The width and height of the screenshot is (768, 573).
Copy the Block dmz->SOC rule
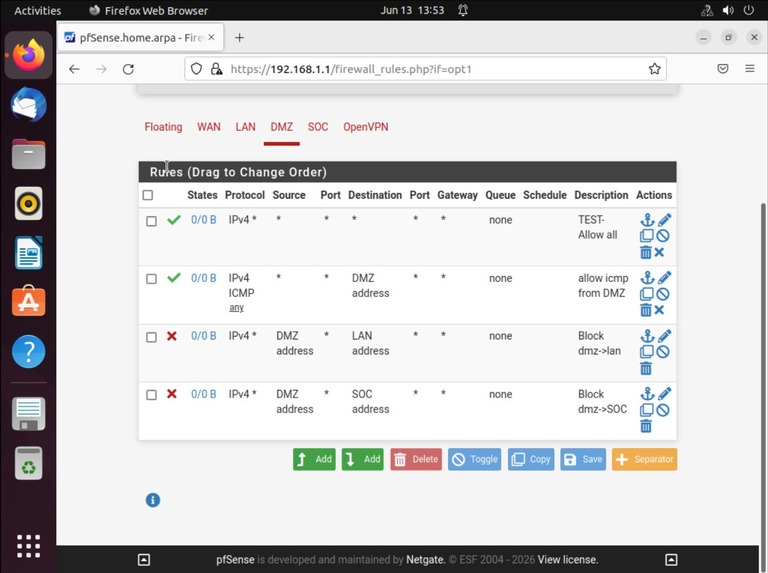point(647,410)
